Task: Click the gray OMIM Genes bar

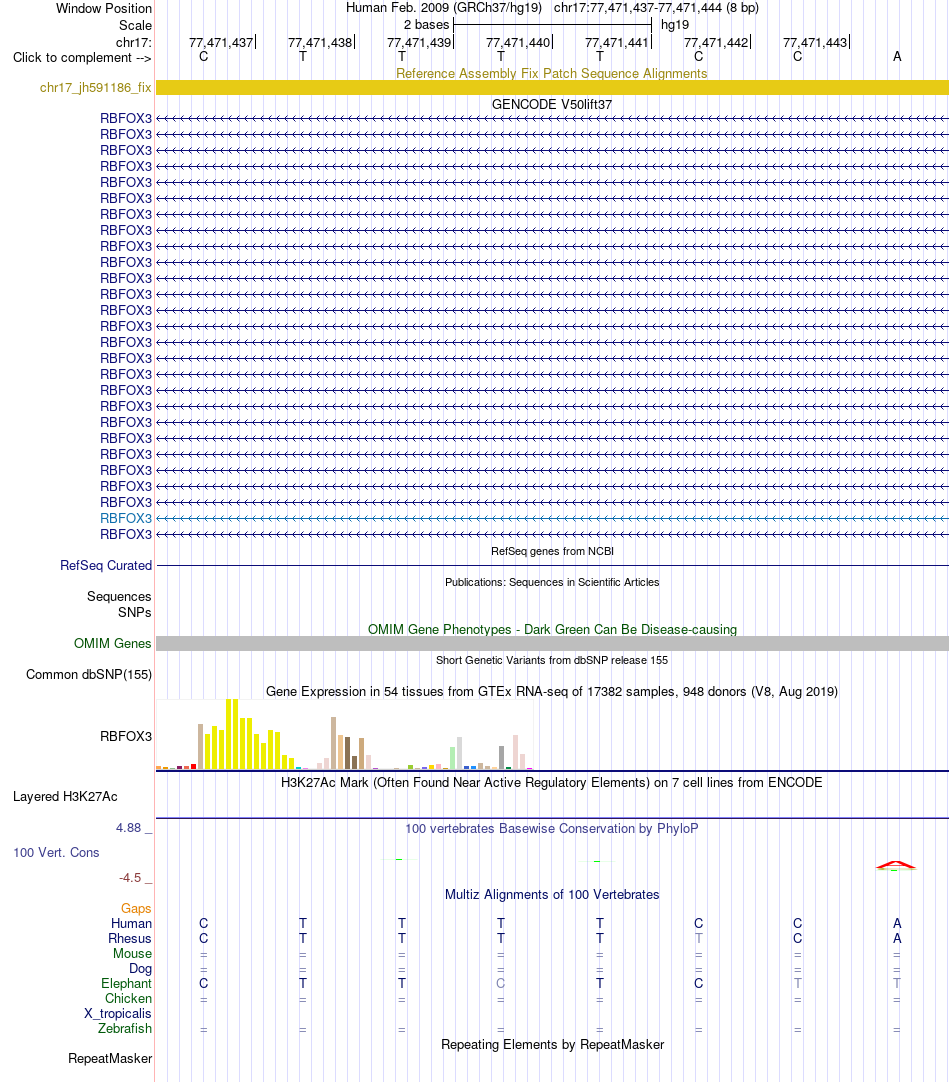Action: 552,643
